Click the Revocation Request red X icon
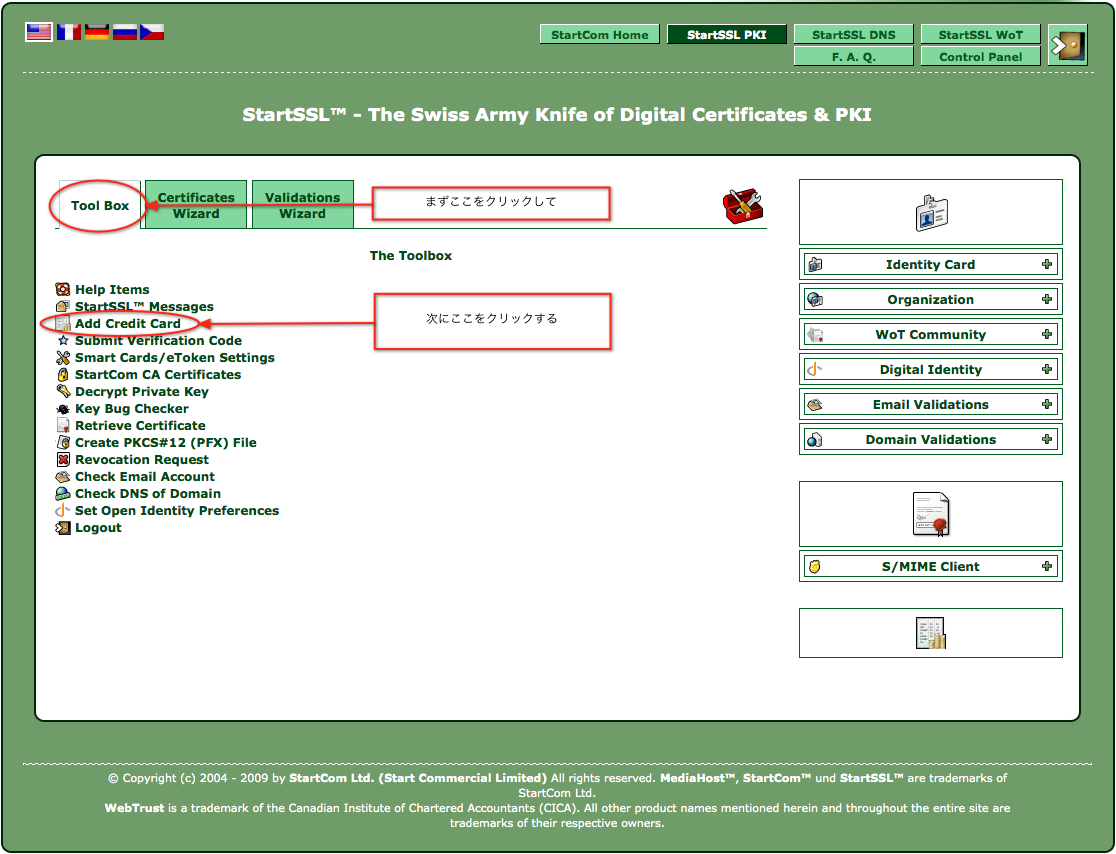The height and width of the screenshot is (854, 1116). click(x=63, y=459)
